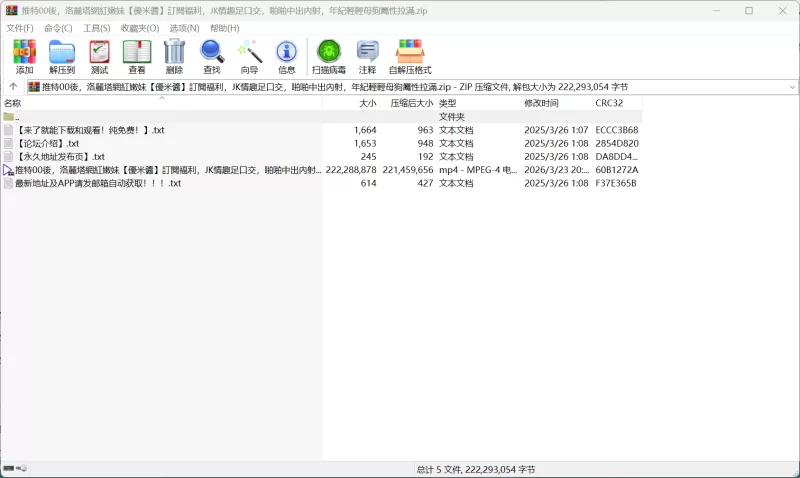Viewport: 800px width, 478px height.
Task: Click the 自解压格式 (SFX) icon
Action: (410, 56)
